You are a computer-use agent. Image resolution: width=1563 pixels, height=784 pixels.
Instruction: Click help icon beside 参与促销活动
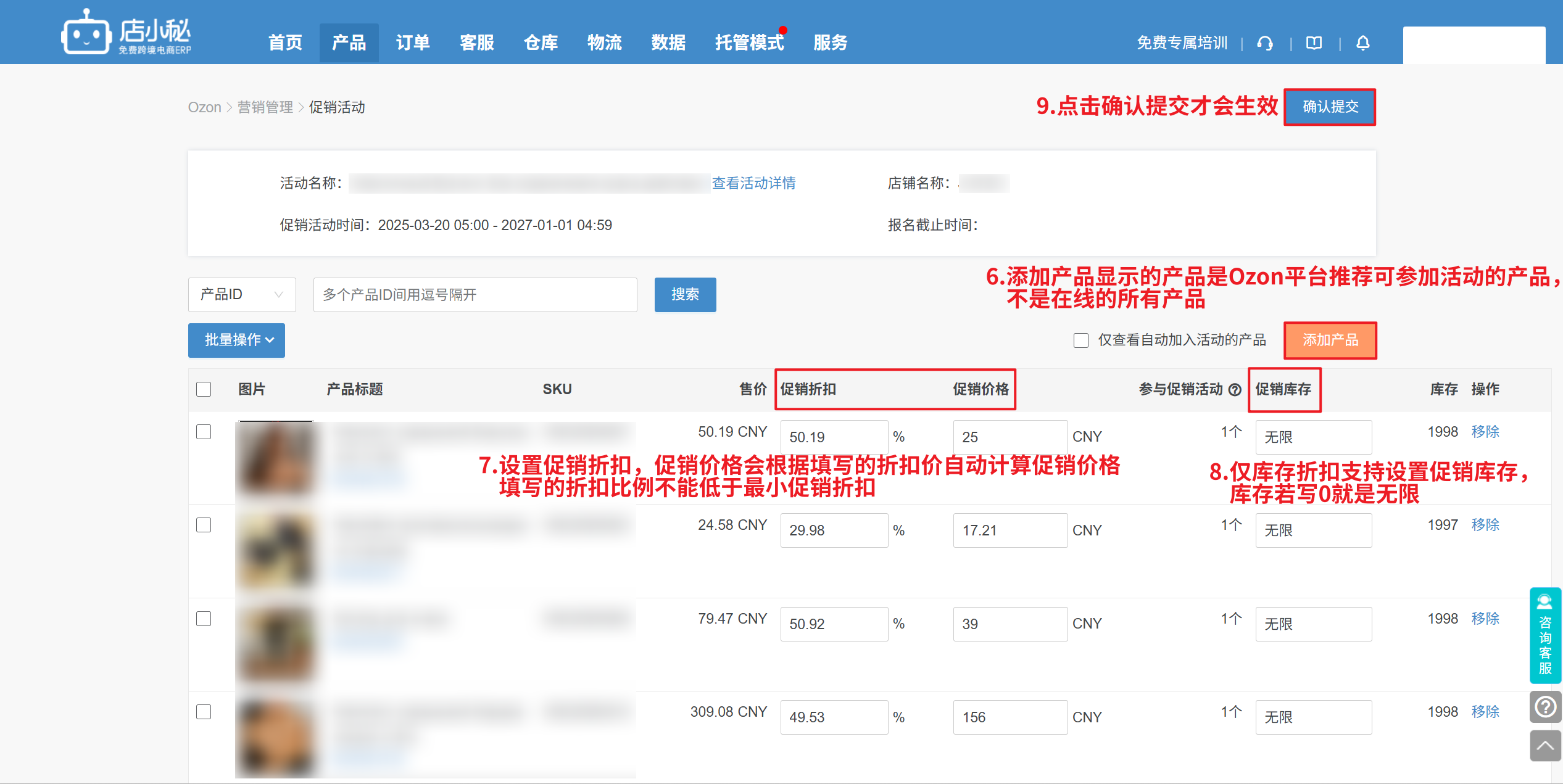coord(1235,390)
